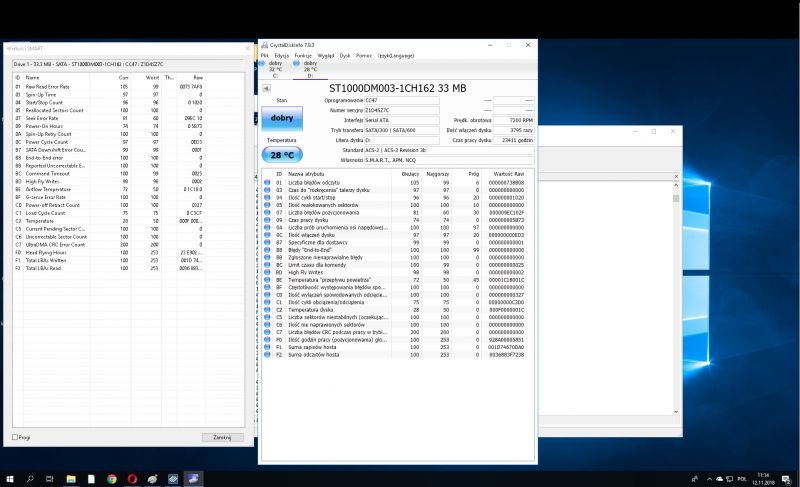The height and width of the screenshot is (487, 800).
Task: Select the C: drive status icon
Action: (x=262, y=63)
